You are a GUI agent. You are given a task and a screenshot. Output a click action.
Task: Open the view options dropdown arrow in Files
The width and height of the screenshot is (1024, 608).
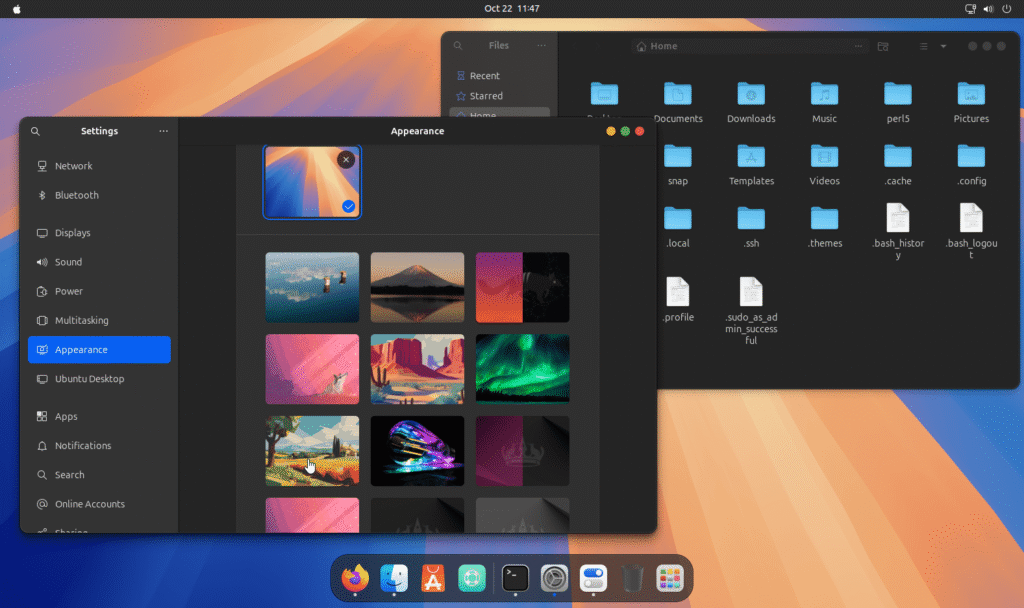pyautogui.click(x=943, y=46)
